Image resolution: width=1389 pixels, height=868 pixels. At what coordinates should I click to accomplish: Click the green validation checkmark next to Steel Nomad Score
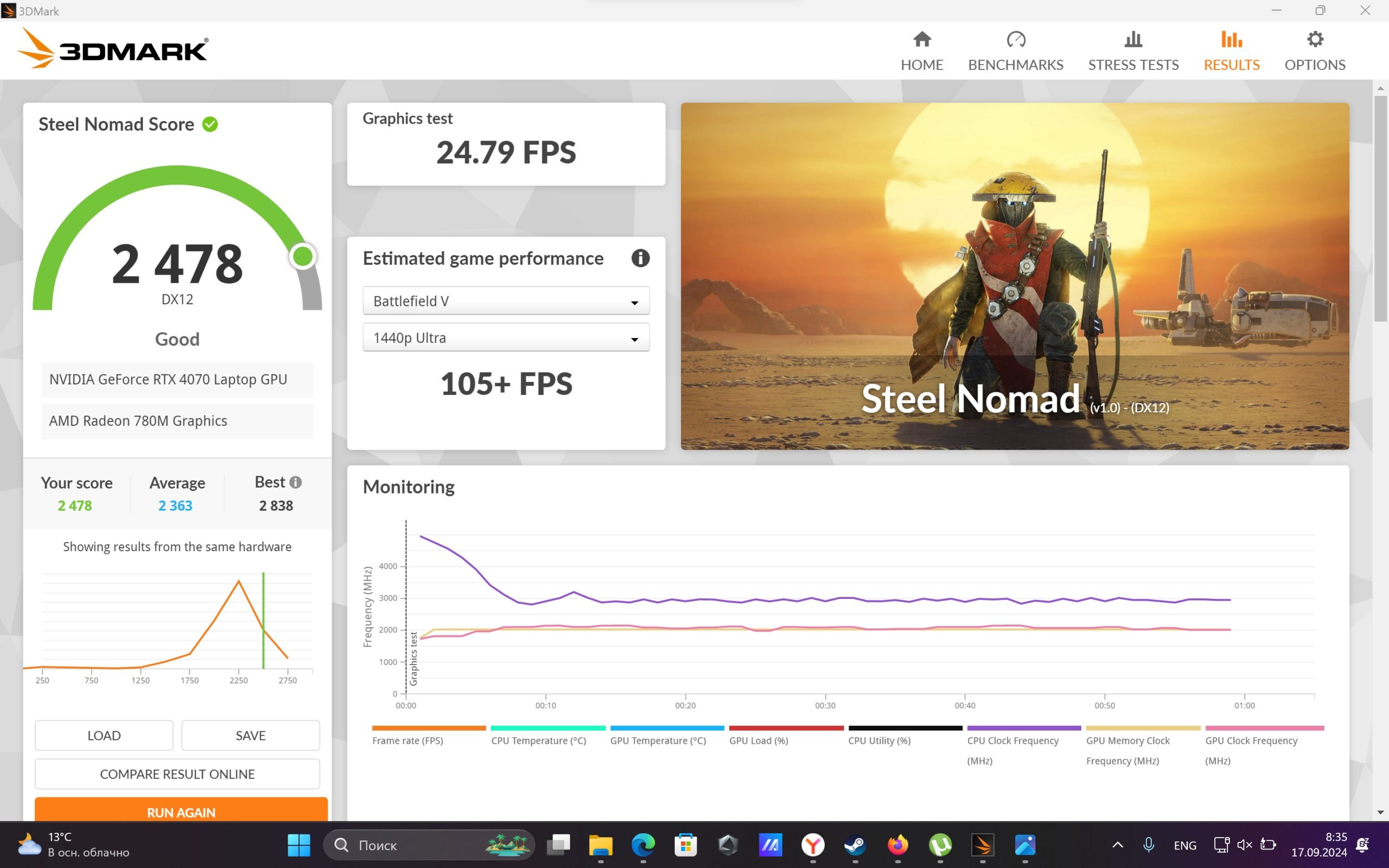pos(210,125)
